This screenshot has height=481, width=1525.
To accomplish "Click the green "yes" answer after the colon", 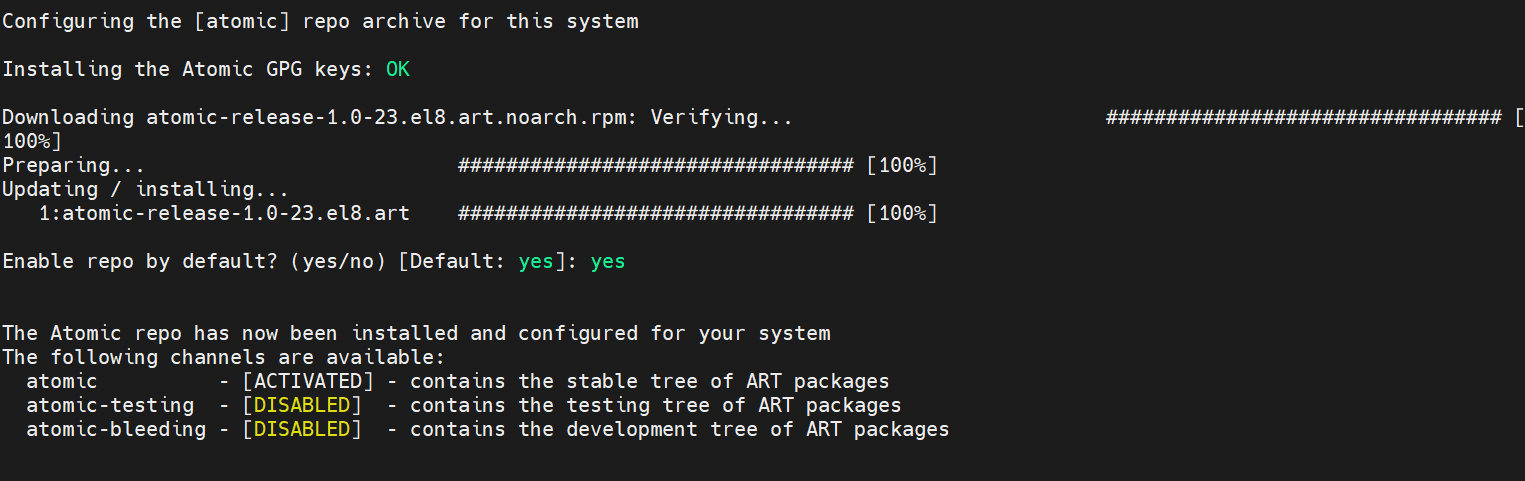I will click(608, 261).
